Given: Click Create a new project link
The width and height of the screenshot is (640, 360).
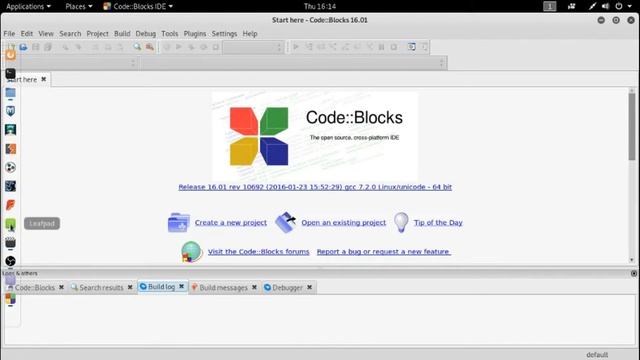Looking at the screenshot, I should (x=231, y=222).
